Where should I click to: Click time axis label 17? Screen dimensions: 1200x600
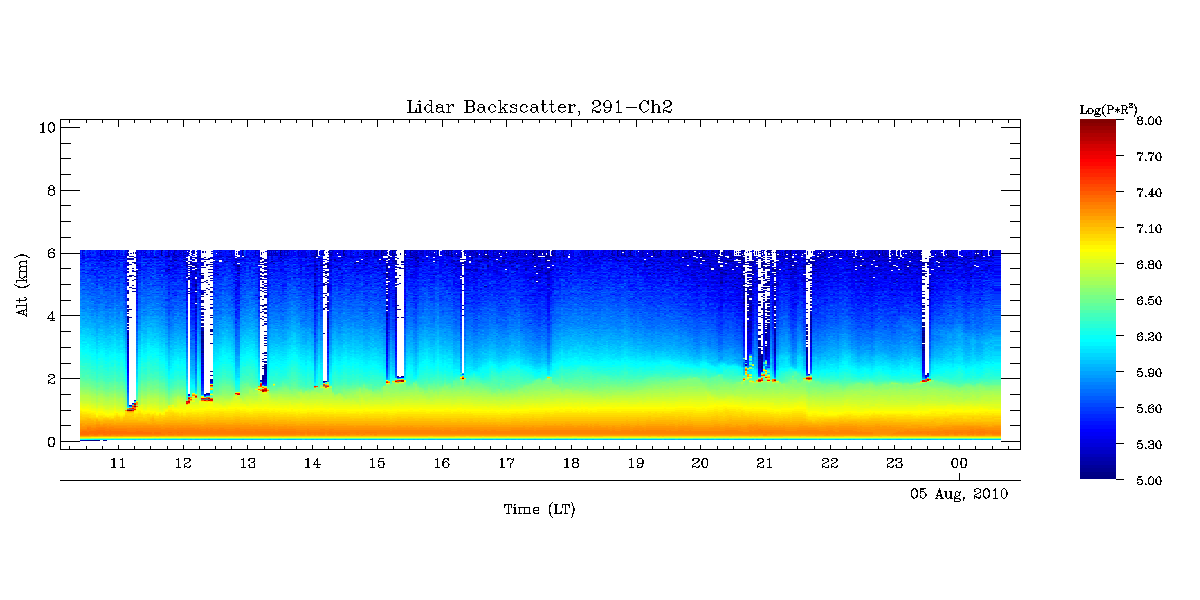(x=506, y=464)
